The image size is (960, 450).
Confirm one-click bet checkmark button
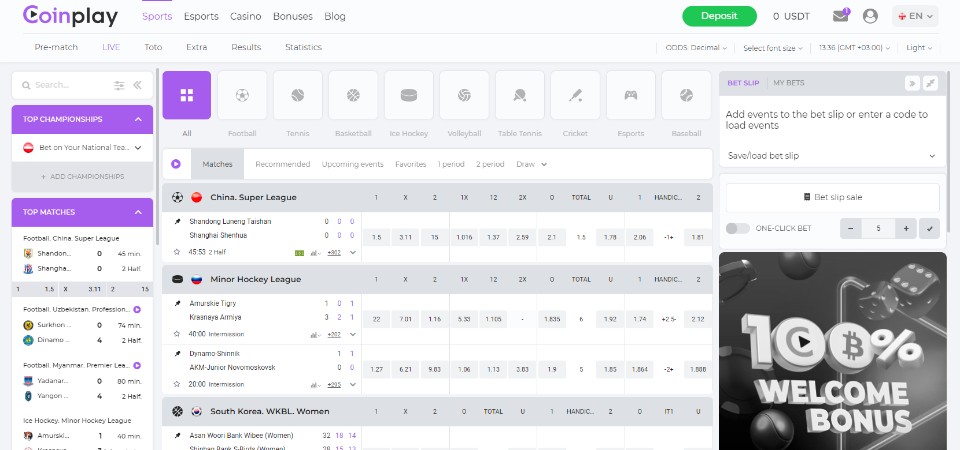(x=929, y=228)
